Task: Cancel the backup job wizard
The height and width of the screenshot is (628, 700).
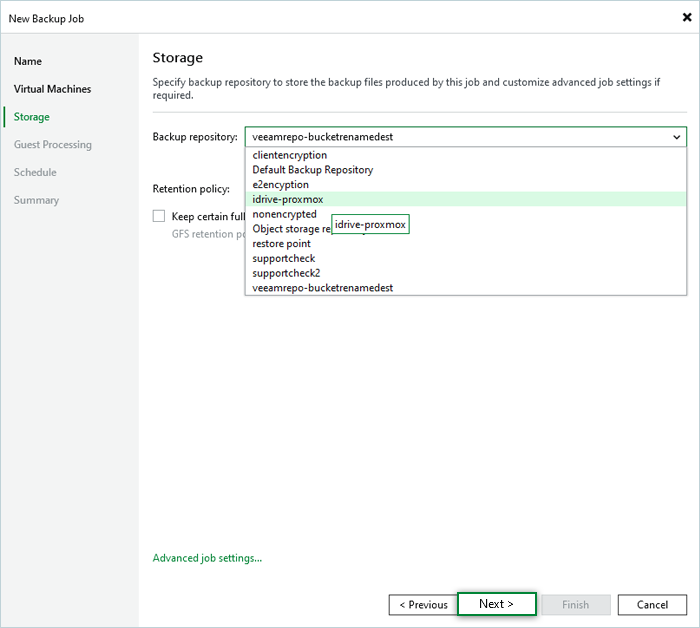Action: point(652,604)
